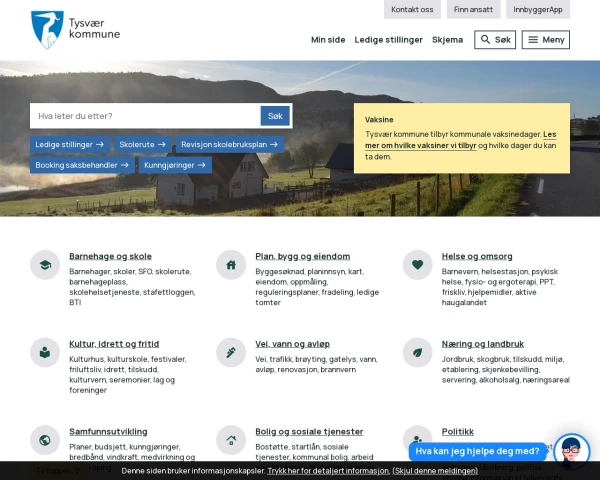This screenshot has width=600, height=480.
Task: Click the Kultur, idrett og fritid reader icon
Action: coord(45,353)
